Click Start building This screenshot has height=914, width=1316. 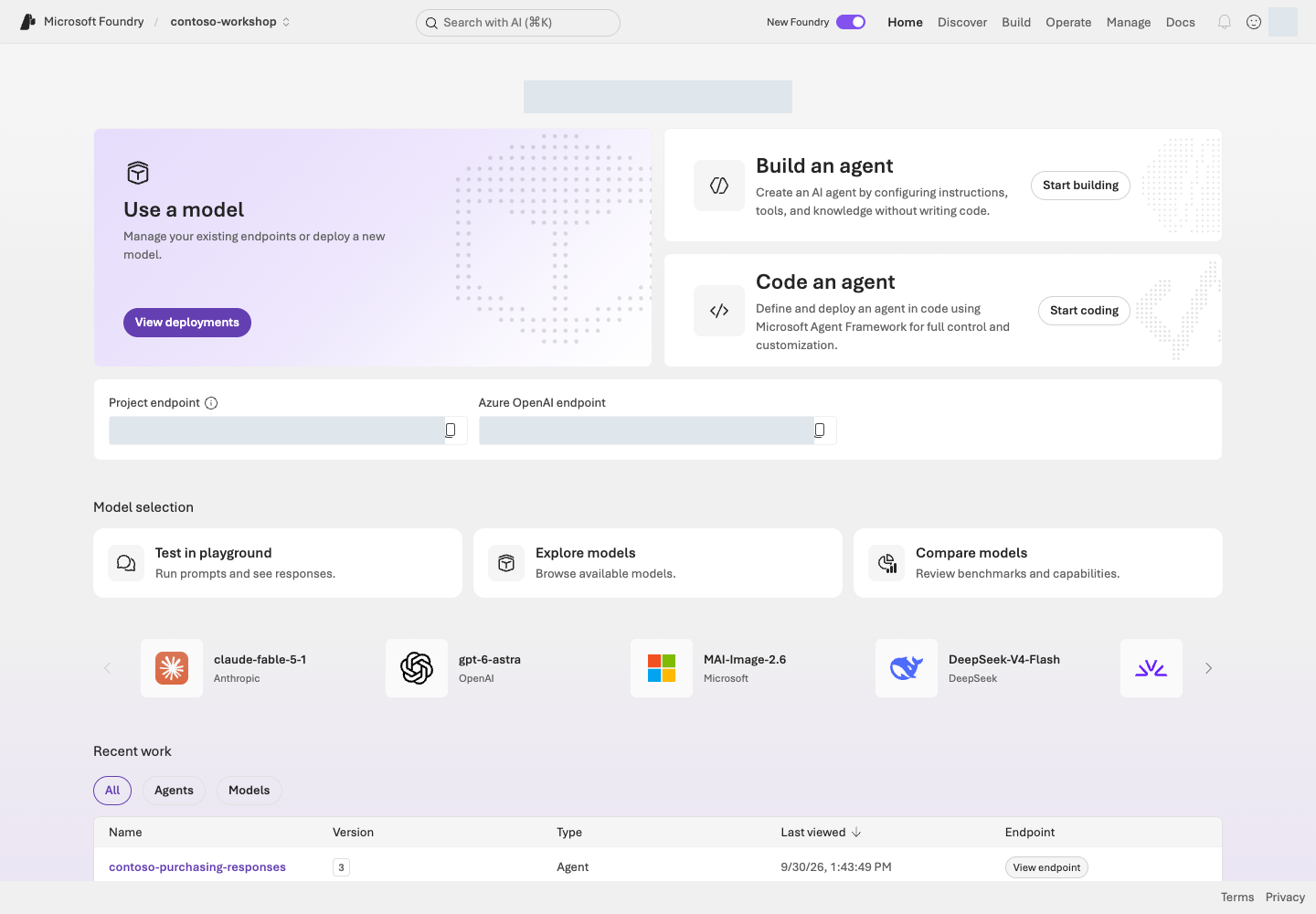pyautogui.click(x=1081, y=186)
